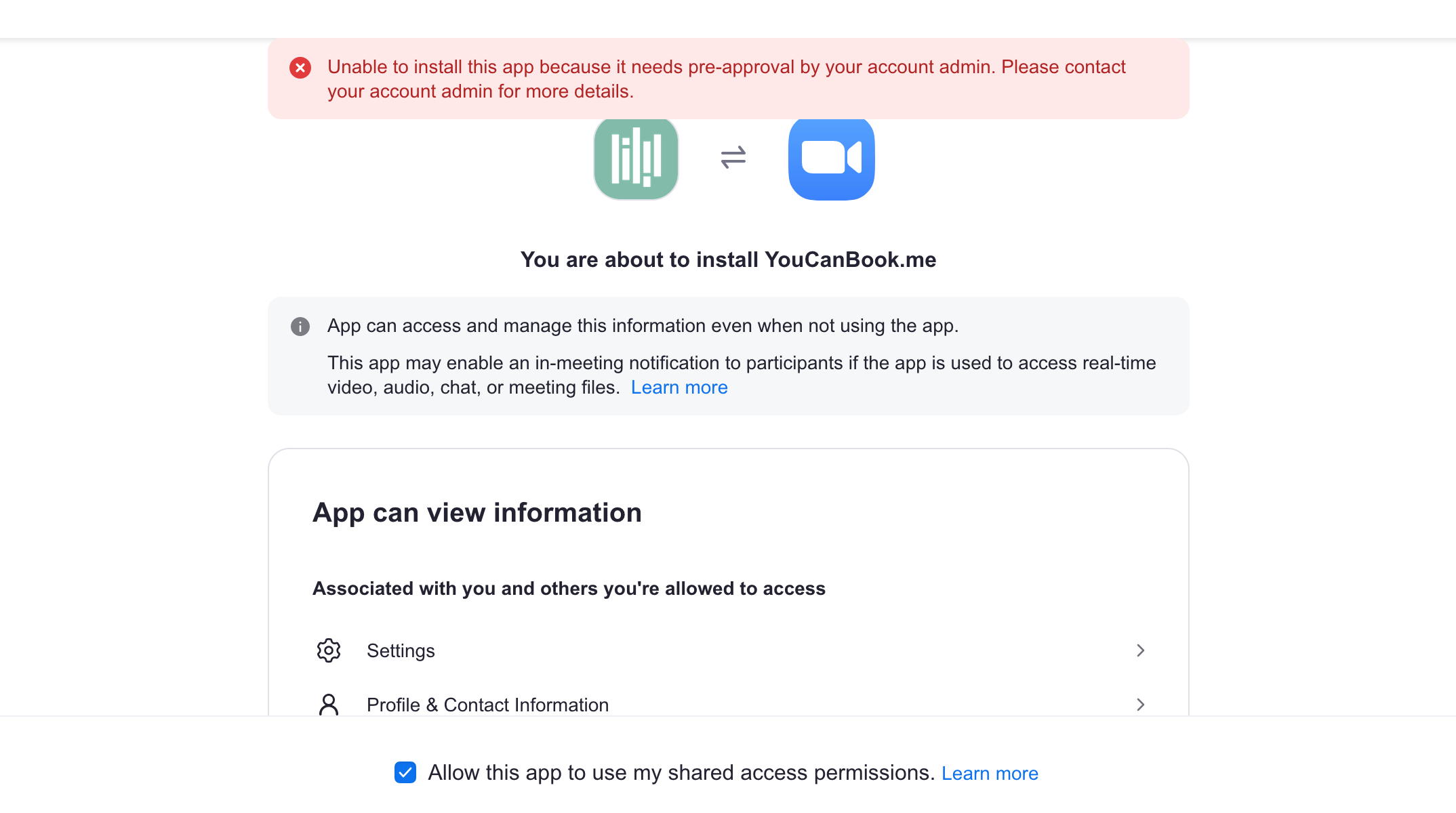Expand the Profile & Contact Information chevron
Image resolution: width=1456 pixels, height=813 pixels.
[x=1140, y=705]
